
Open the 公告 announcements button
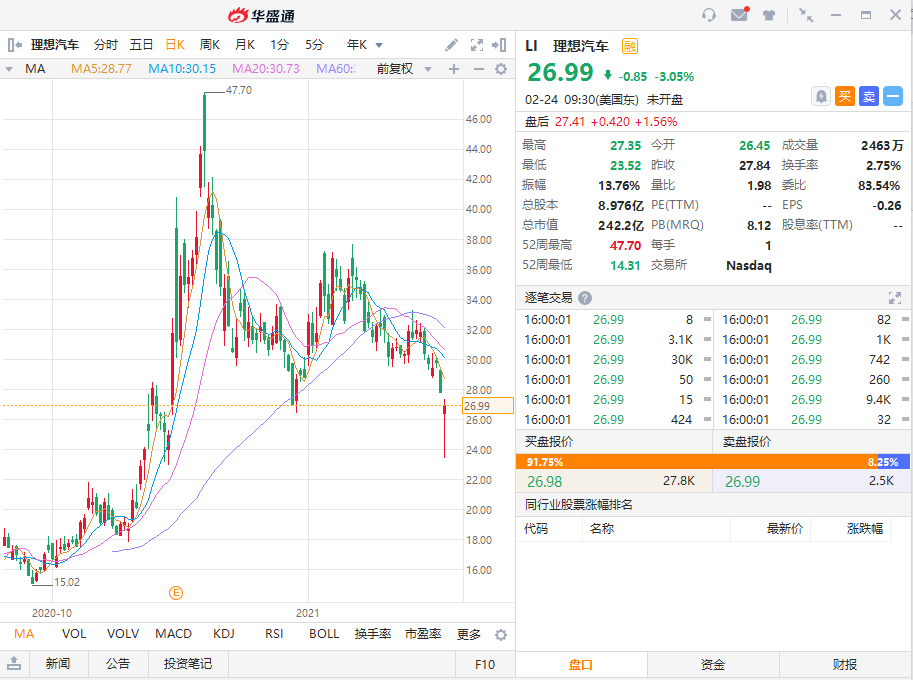click(x=118, y=664)
